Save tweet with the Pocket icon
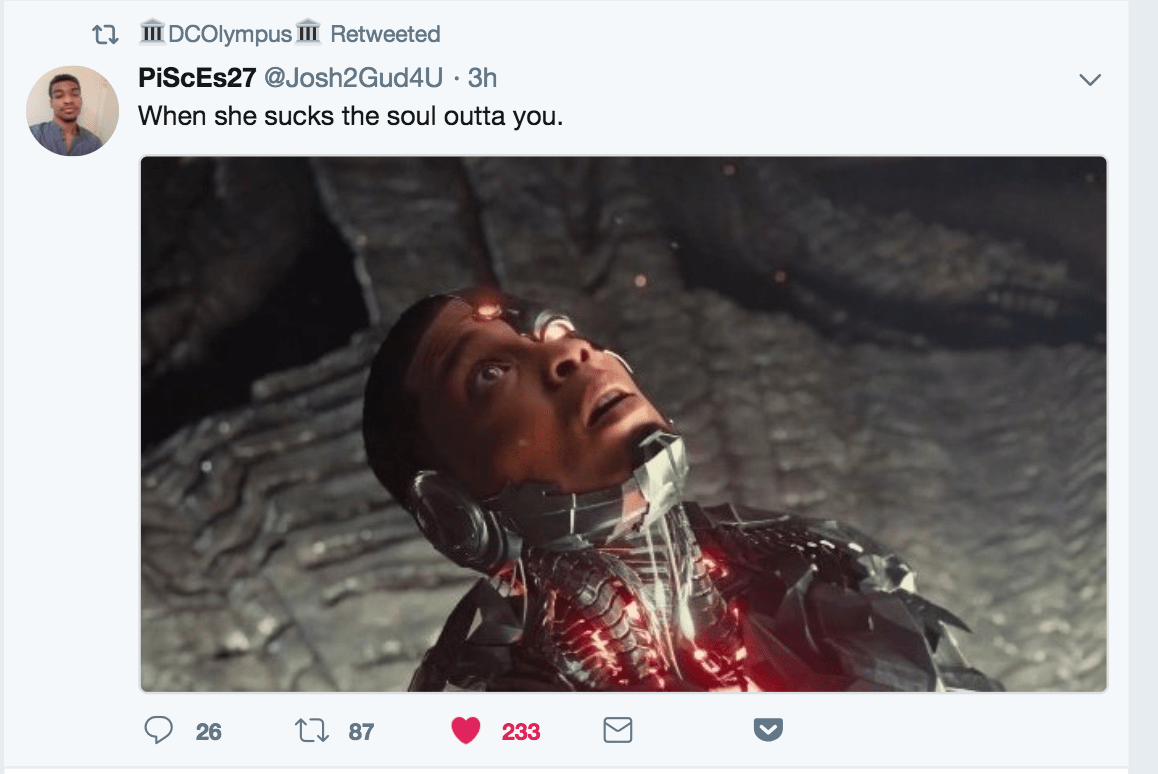This screenshot has width=1158, height=774. click(768, 730)
